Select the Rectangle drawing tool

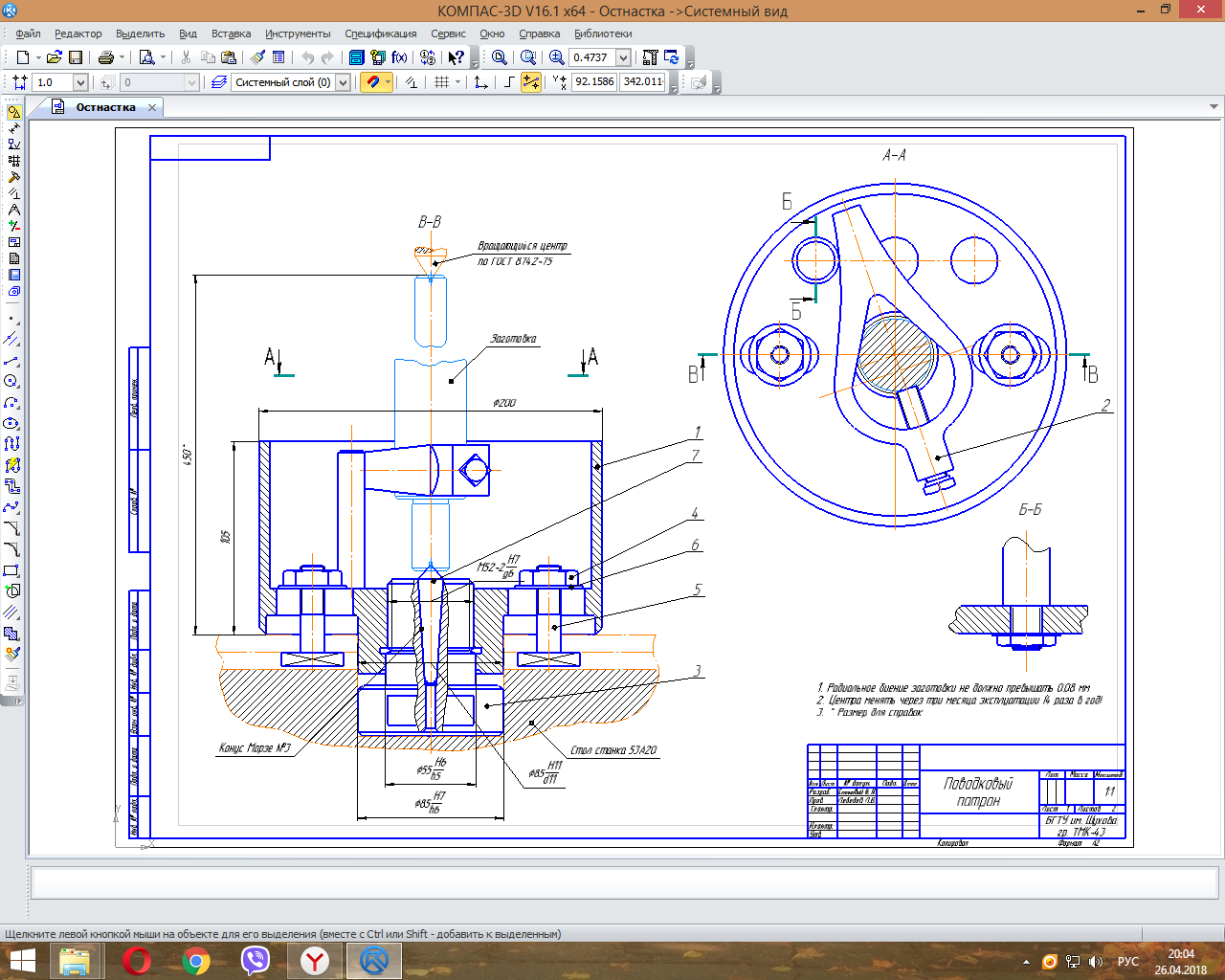click(11, 570)
